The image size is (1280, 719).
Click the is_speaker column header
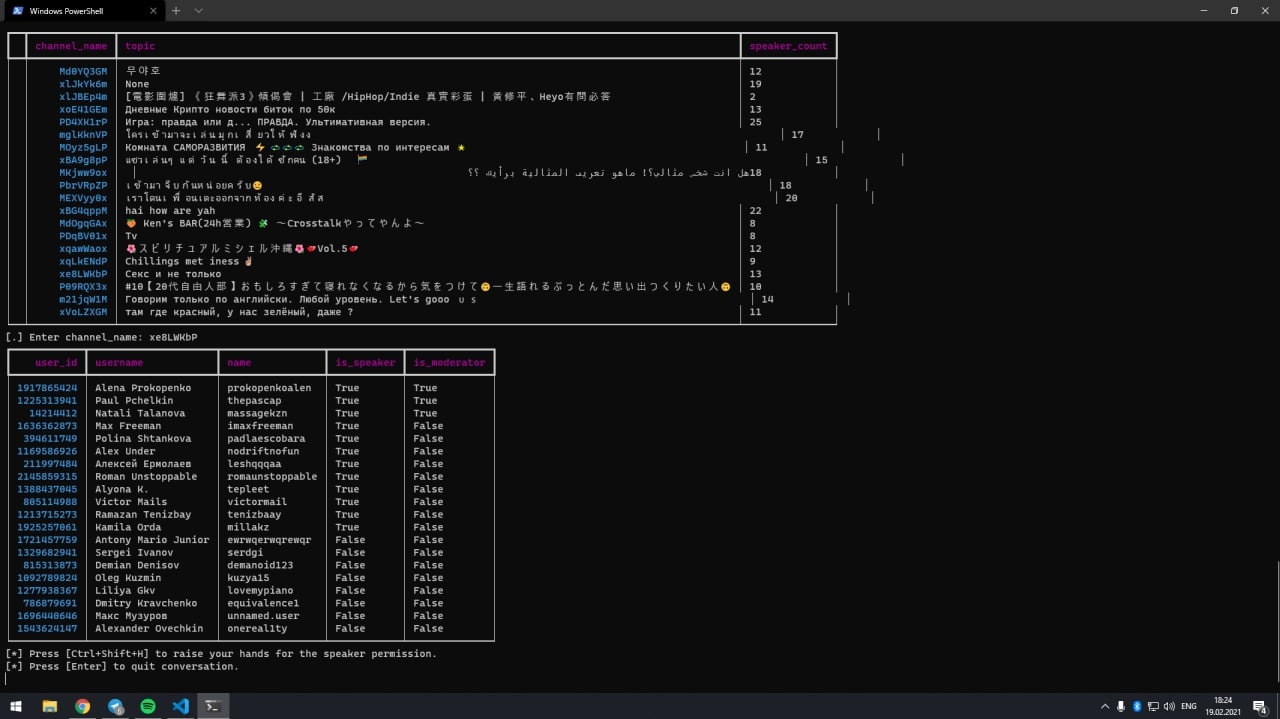[365, 363]
